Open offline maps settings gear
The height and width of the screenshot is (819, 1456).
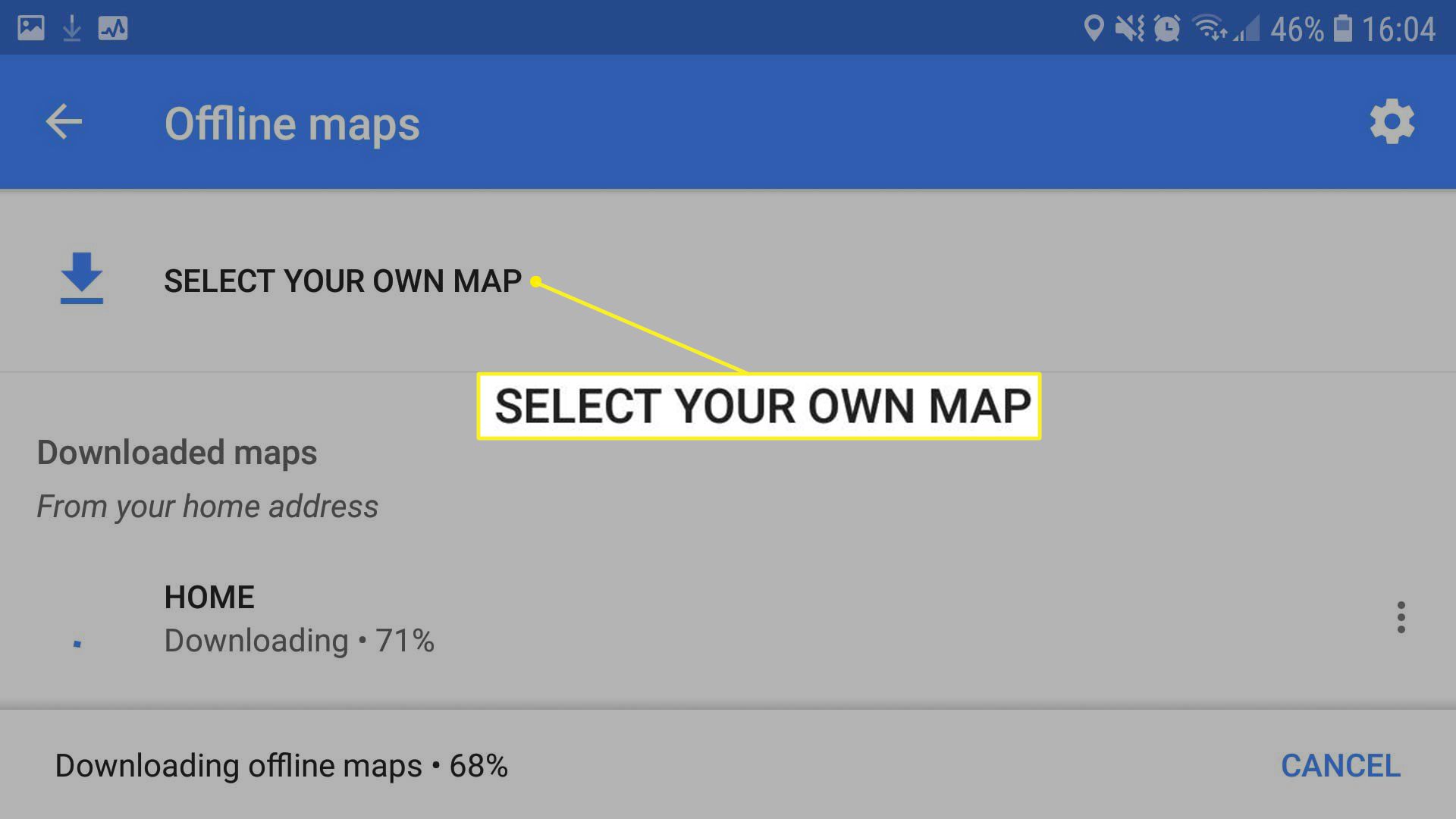1393,122
